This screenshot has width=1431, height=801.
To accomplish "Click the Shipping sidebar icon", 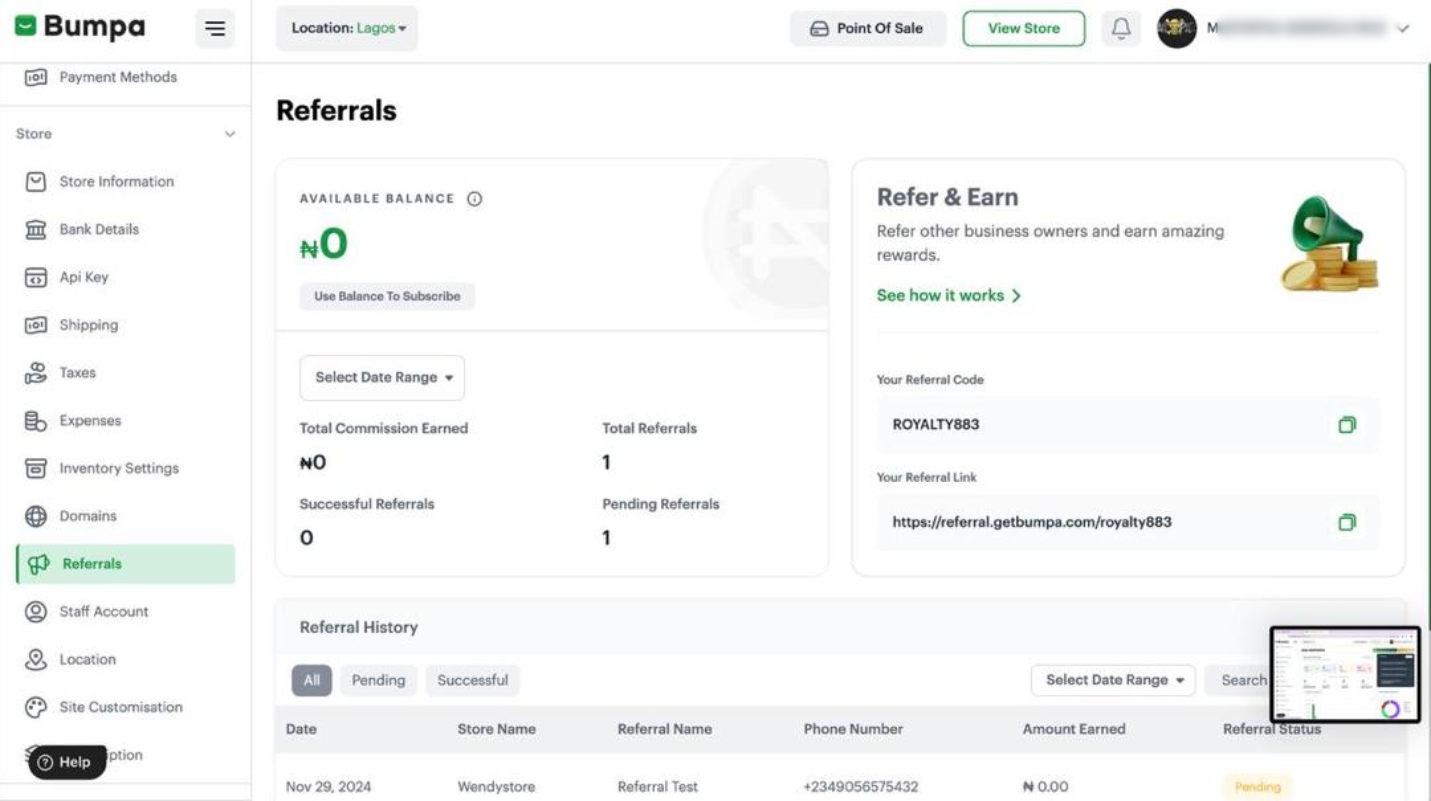I will [x=36, y=326].
